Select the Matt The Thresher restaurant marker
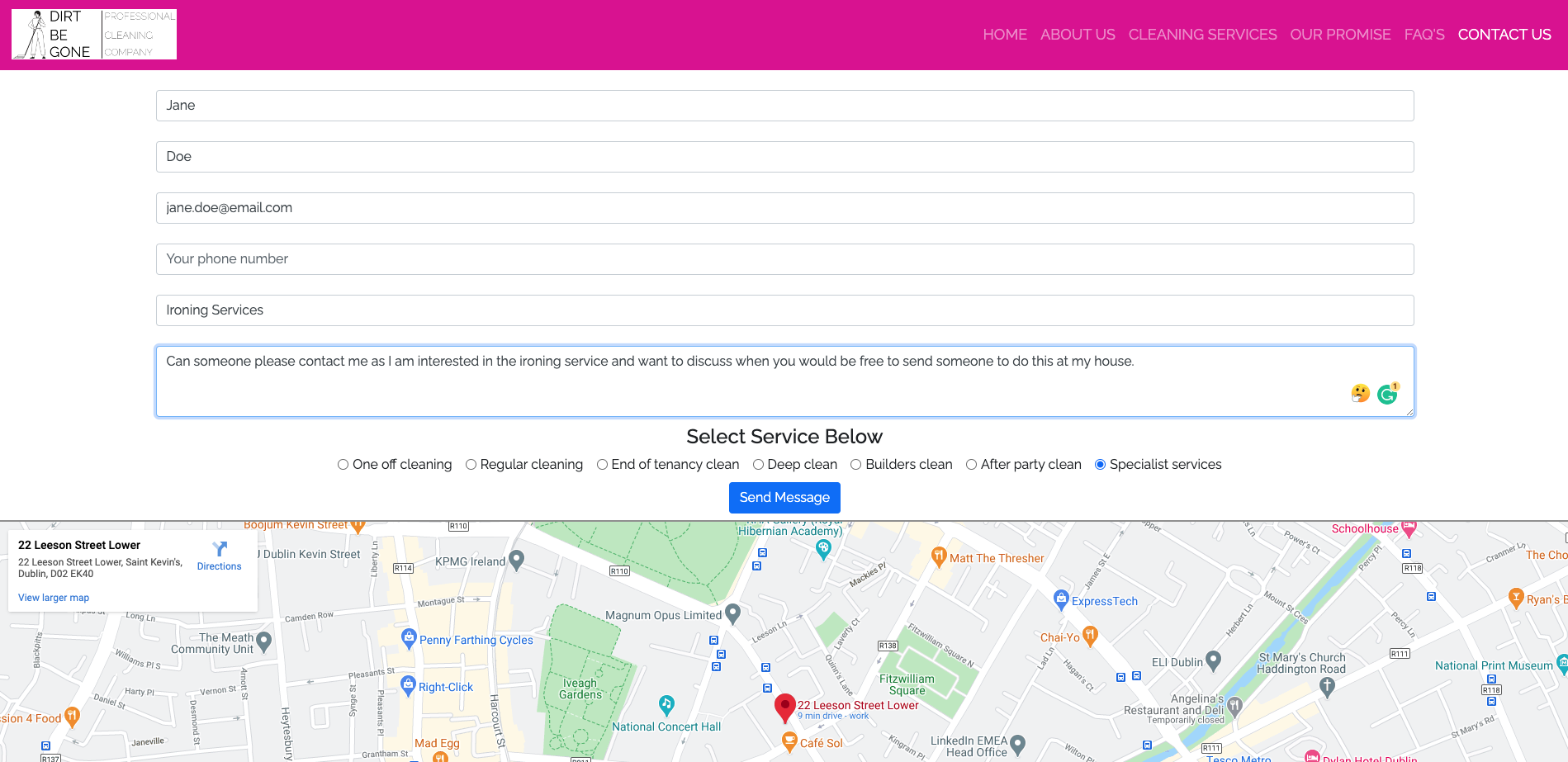Image resolution: width=1568 pixels, height=762 pixels. (939, 556)
